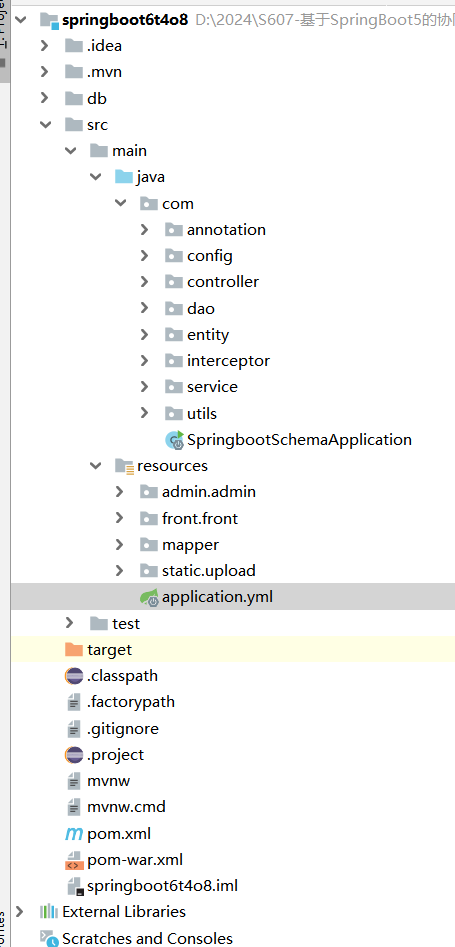The height and width of the screenshot is (947, 455).
Task: Click the db folder icon
Action: 74,98
